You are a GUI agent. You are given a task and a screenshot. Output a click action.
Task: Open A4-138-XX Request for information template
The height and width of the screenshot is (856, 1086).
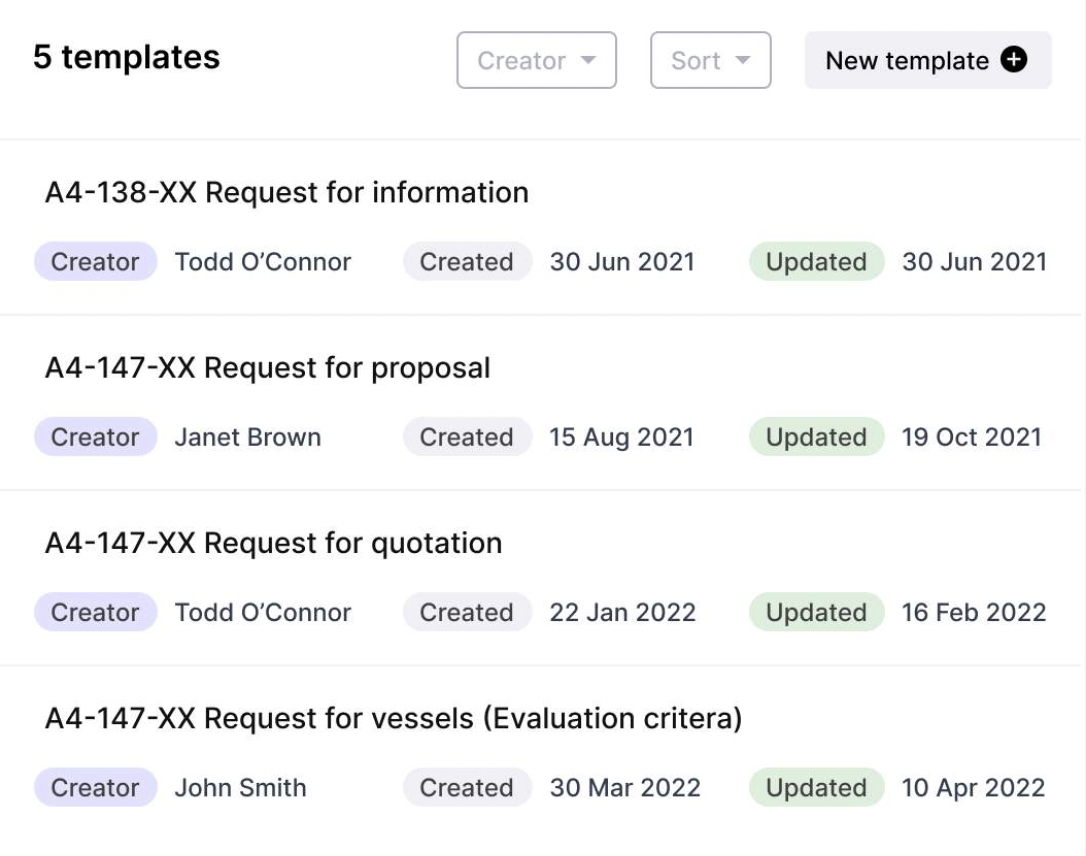coord(287,192)
